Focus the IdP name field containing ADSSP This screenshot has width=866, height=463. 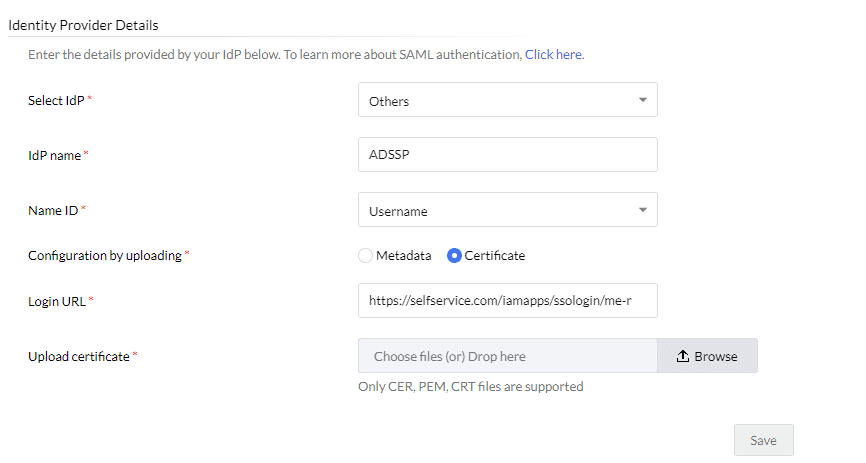[x=507, y=155]
